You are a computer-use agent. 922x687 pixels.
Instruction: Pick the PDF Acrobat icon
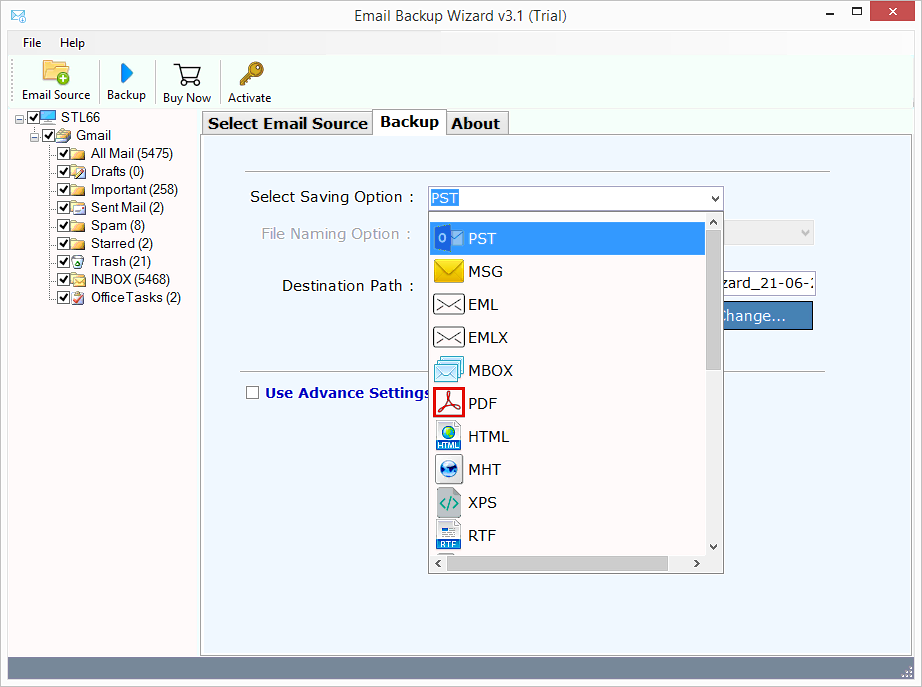pyautogui.click(x=449, y=403)
